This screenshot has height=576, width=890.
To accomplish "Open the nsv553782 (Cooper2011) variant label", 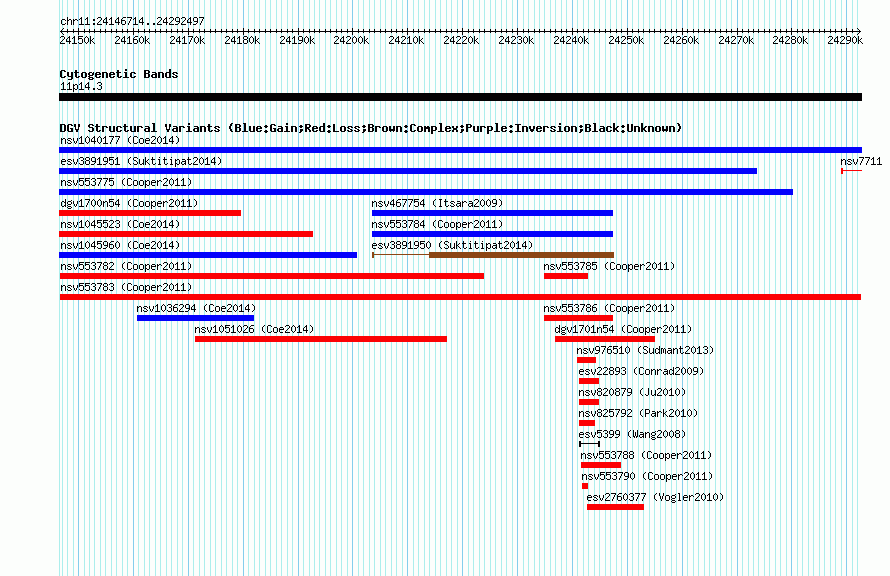I will tap(126, 266).
